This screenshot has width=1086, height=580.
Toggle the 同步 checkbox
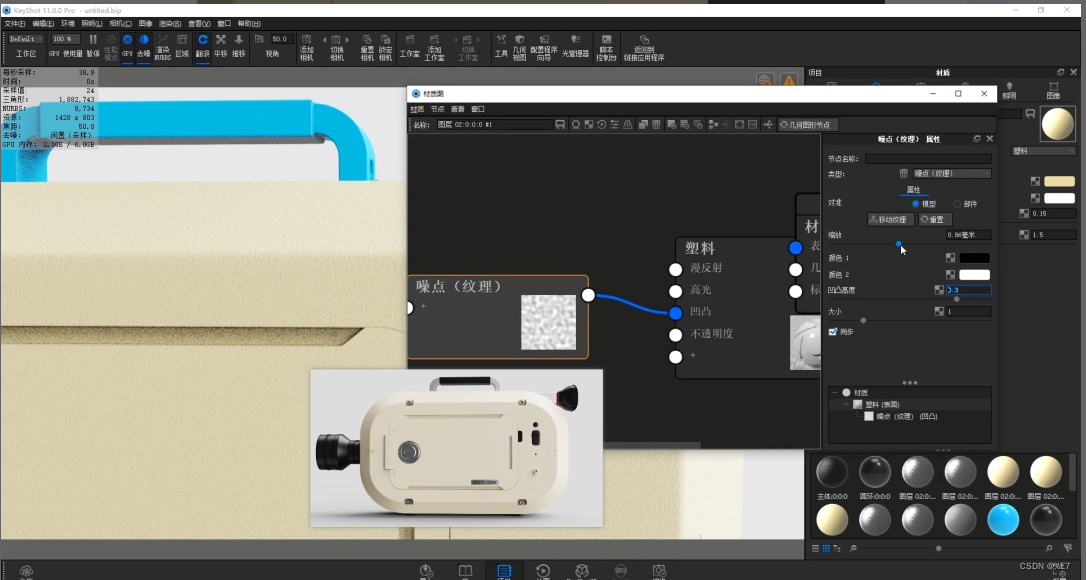click(x=833, y=331)
